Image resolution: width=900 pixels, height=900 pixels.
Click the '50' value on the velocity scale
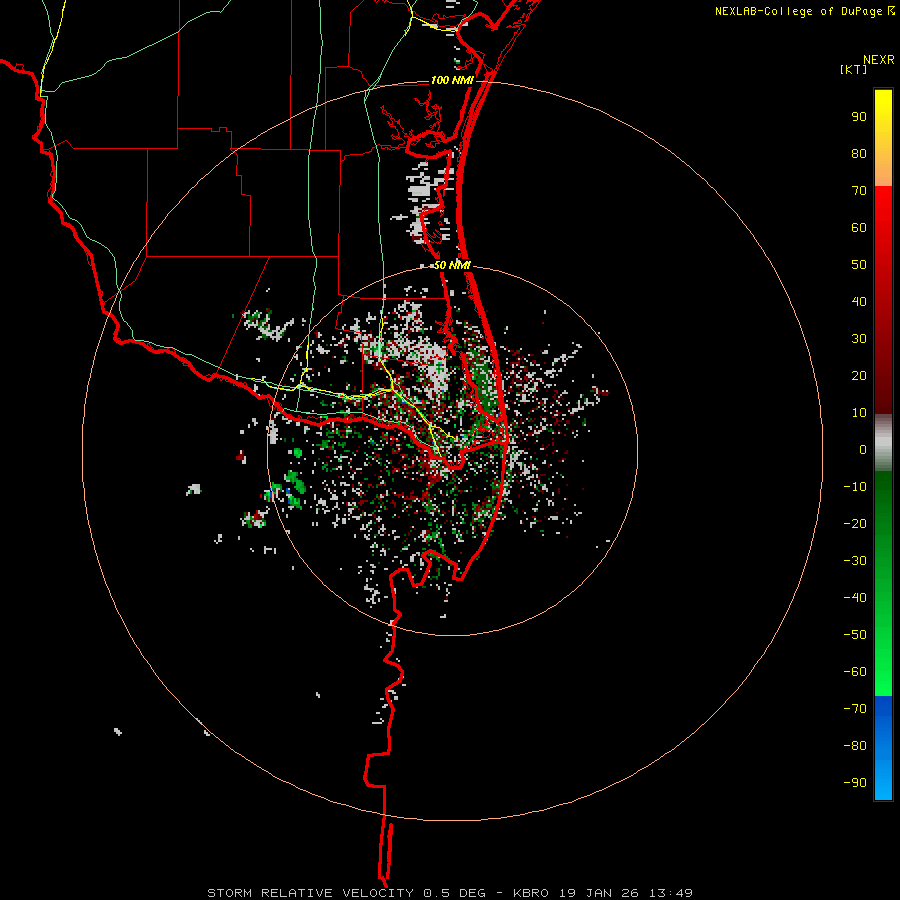tap(859, 265)
